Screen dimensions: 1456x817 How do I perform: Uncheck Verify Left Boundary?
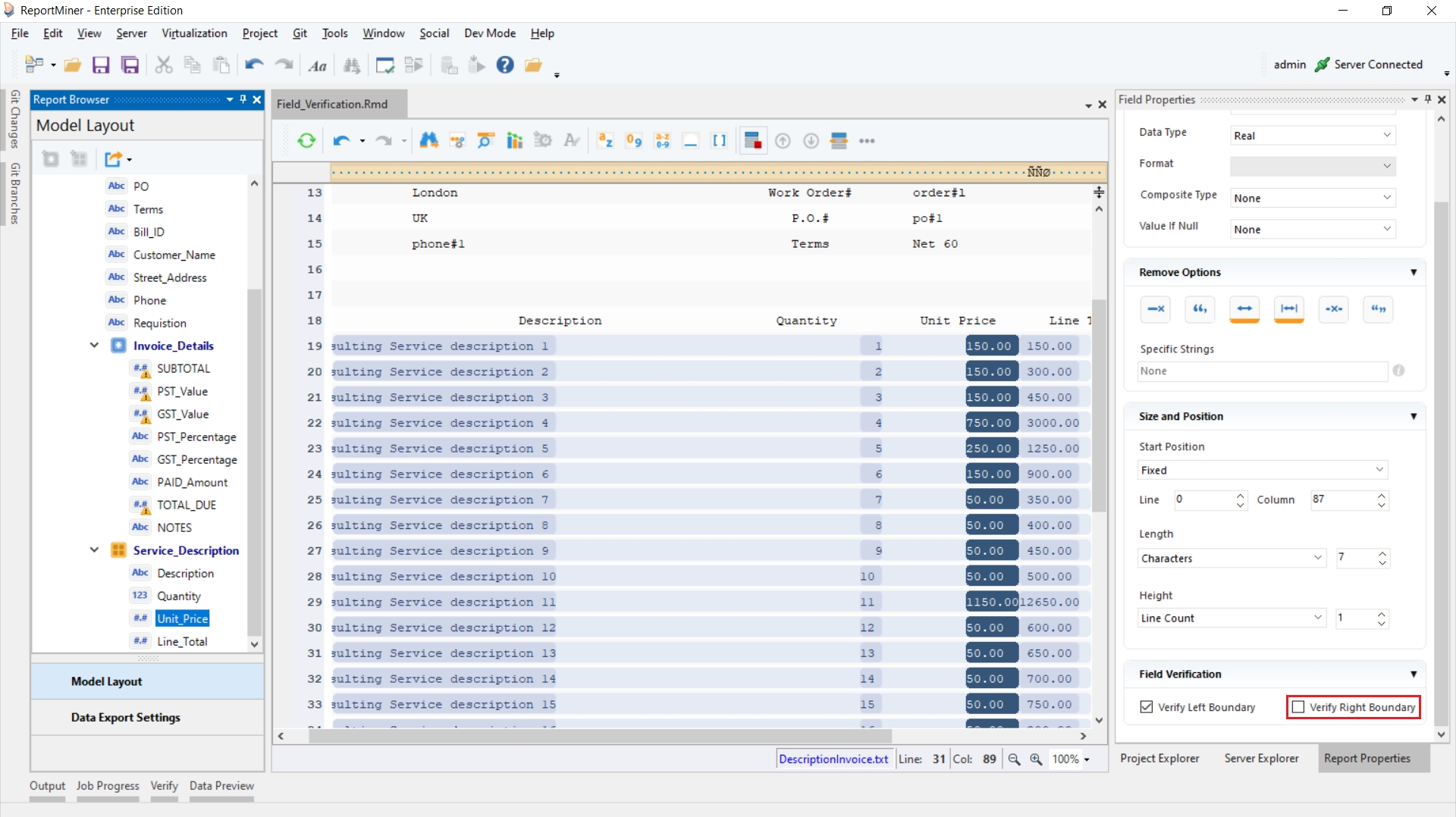click(x=1147, y=707)
